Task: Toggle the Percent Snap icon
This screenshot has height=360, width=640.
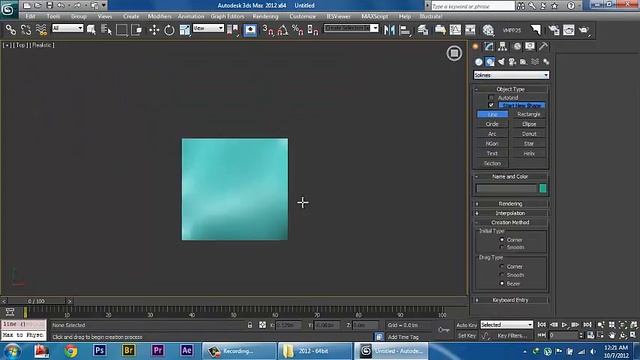Action: 298,30
